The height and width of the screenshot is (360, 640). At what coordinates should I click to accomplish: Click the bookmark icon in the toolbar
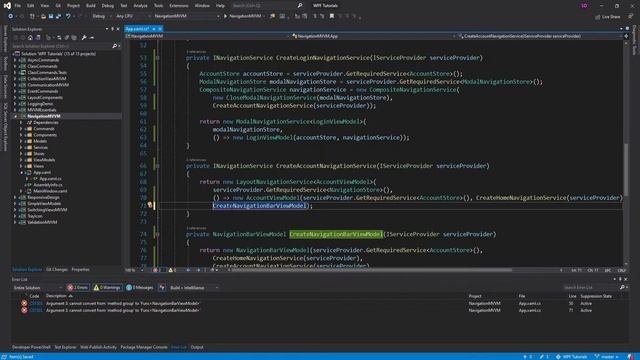pyautogui.click(x=332, y=16)
